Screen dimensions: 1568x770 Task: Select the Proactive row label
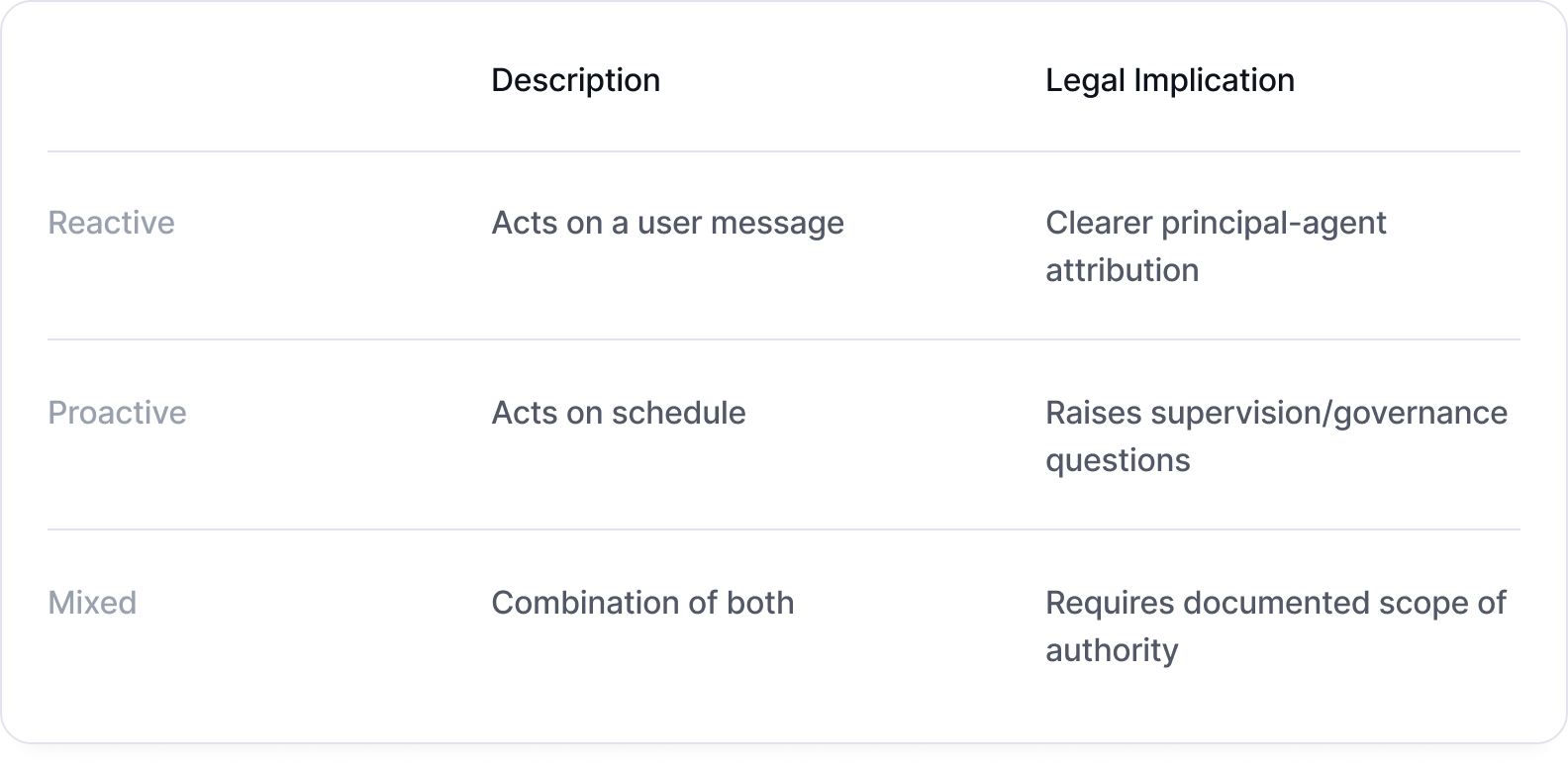[117, 413]
